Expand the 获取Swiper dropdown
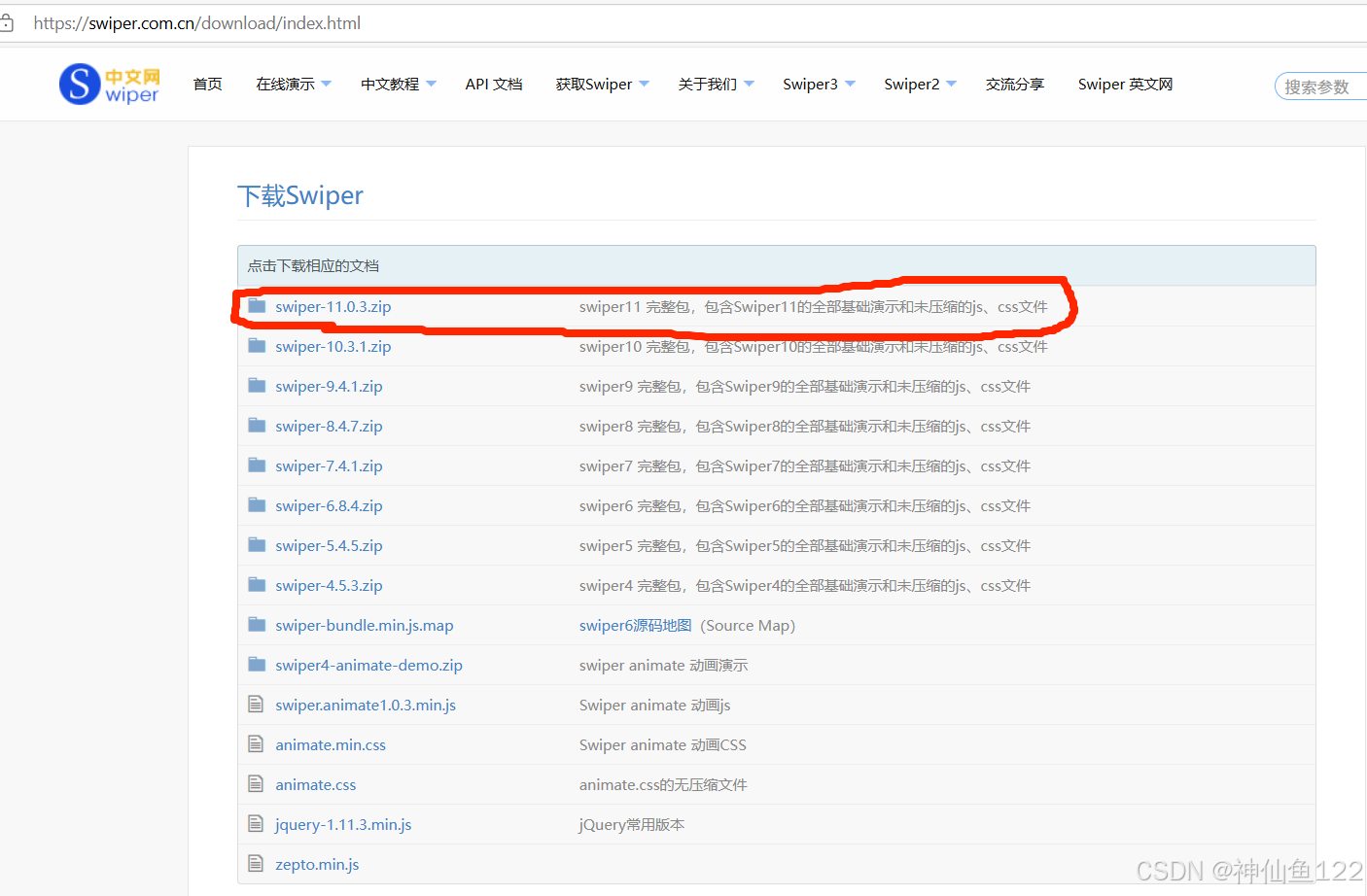Screen dimensions: 1367x896 tap(601, 84)
